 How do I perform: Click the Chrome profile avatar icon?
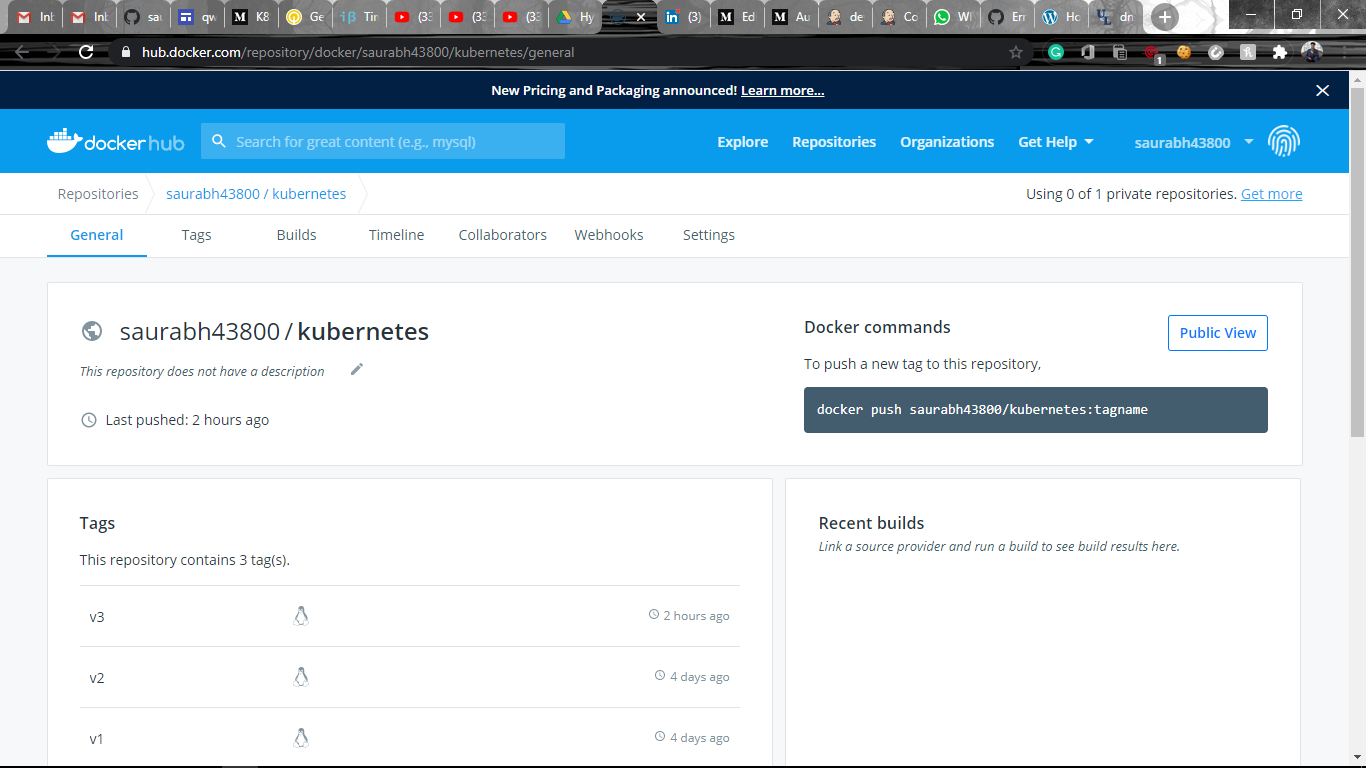click(x=1311, y=52)
